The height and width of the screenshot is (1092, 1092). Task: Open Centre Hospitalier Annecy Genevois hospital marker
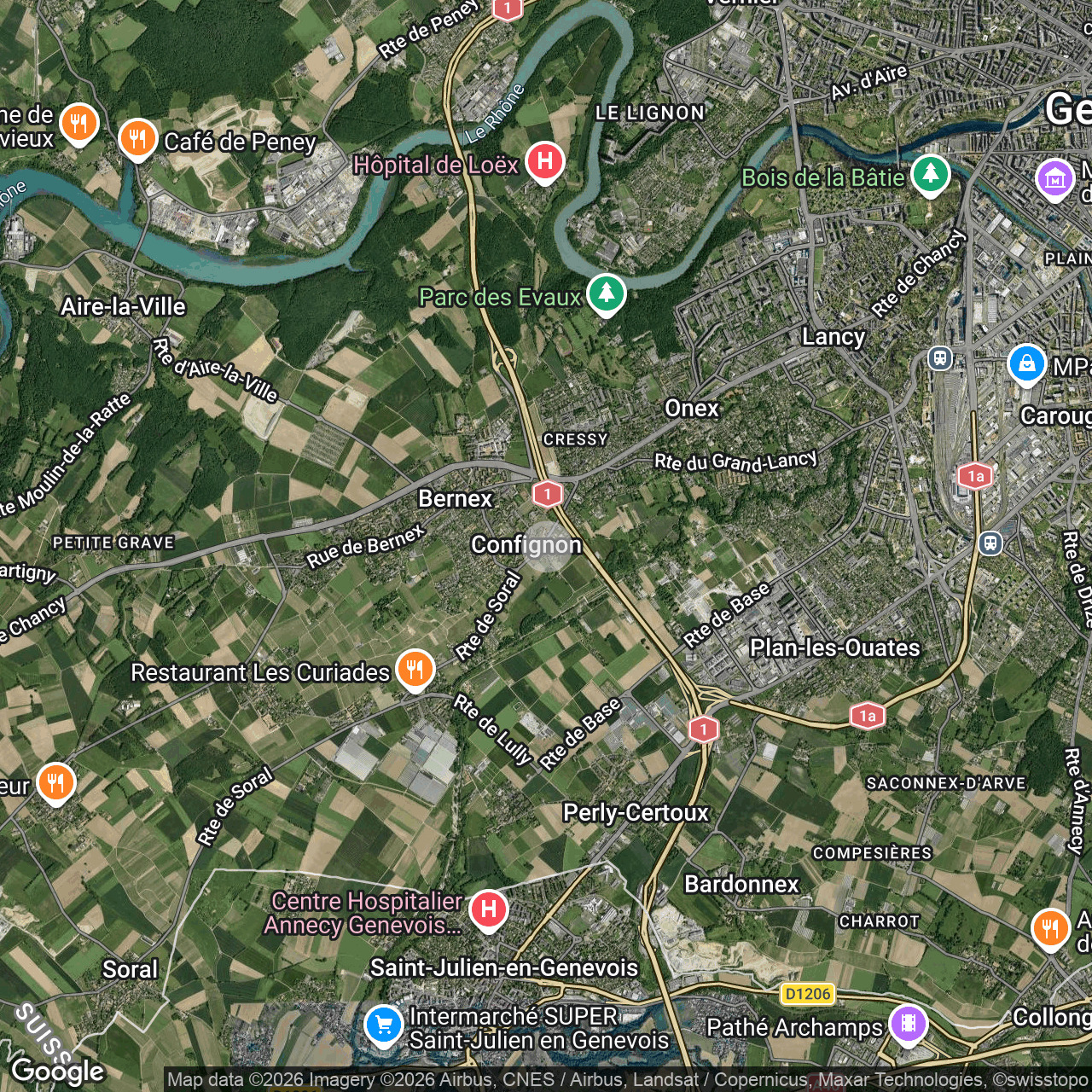point(488,909)
